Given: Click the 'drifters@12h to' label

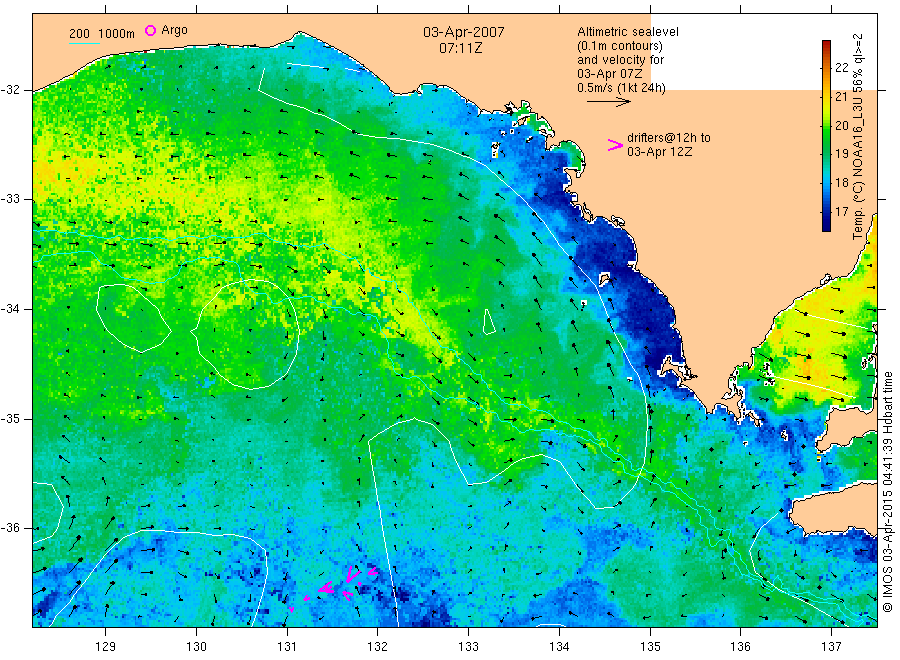Looking at the screenshot, I should pyautogui.click(x=669, y=138).
